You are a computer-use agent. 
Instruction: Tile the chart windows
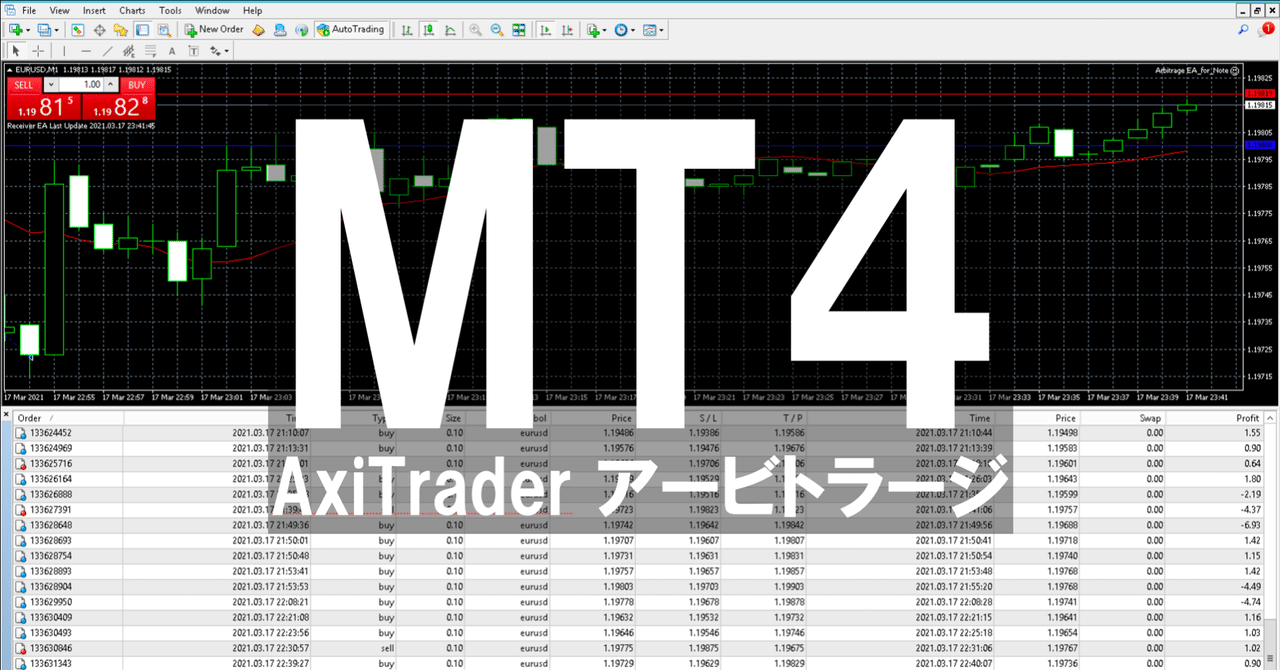click(518, 30)
